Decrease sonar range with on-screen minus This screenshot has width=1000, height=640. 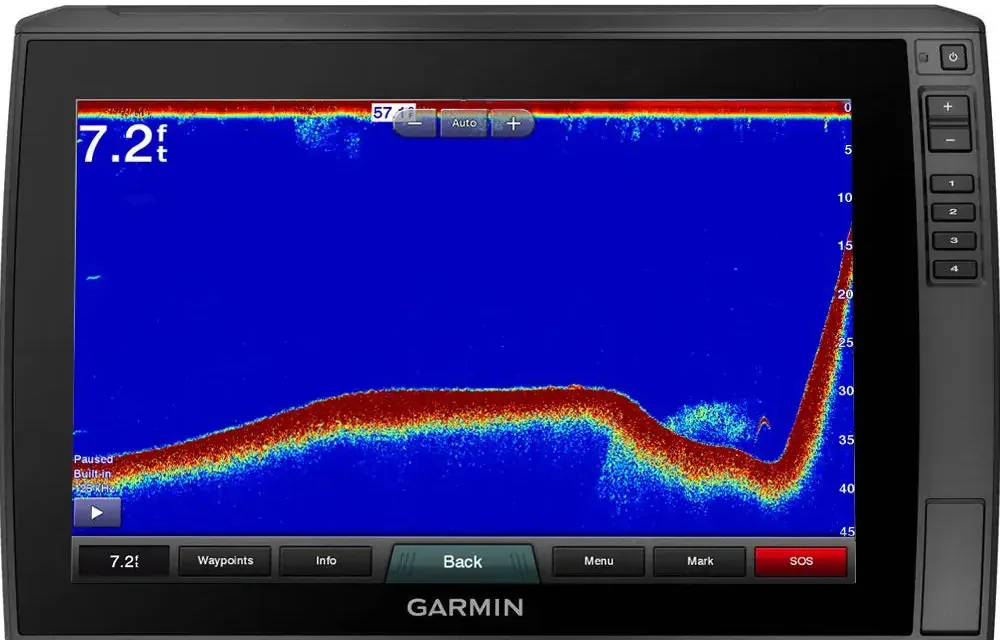415,123
